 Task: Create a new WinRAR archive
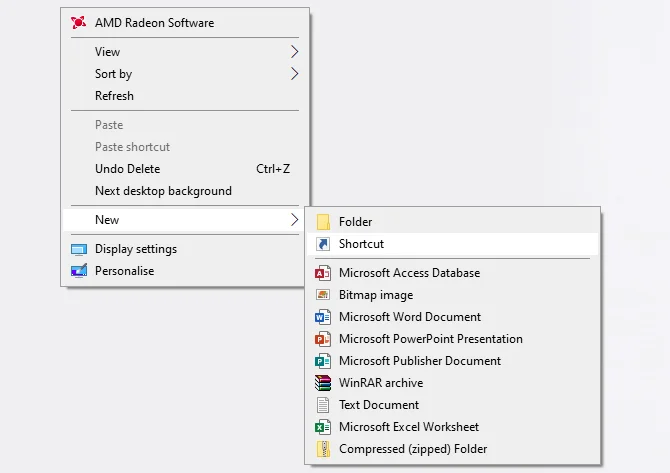click(453, 383)
